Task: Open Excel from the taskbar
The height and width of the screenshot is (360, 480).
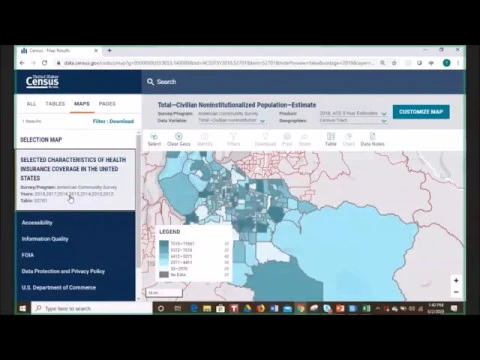Action: [366, 308]
